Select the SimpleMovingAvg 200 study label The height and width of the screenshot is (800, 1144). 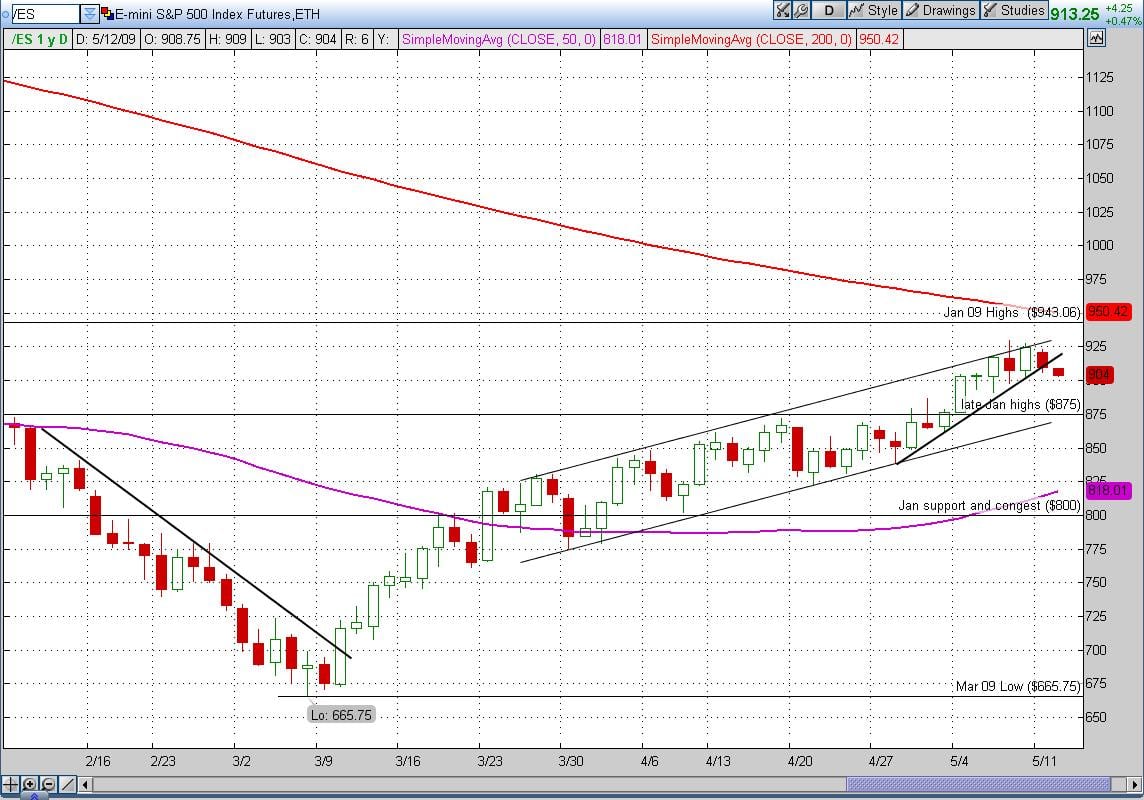coord(750,40)
